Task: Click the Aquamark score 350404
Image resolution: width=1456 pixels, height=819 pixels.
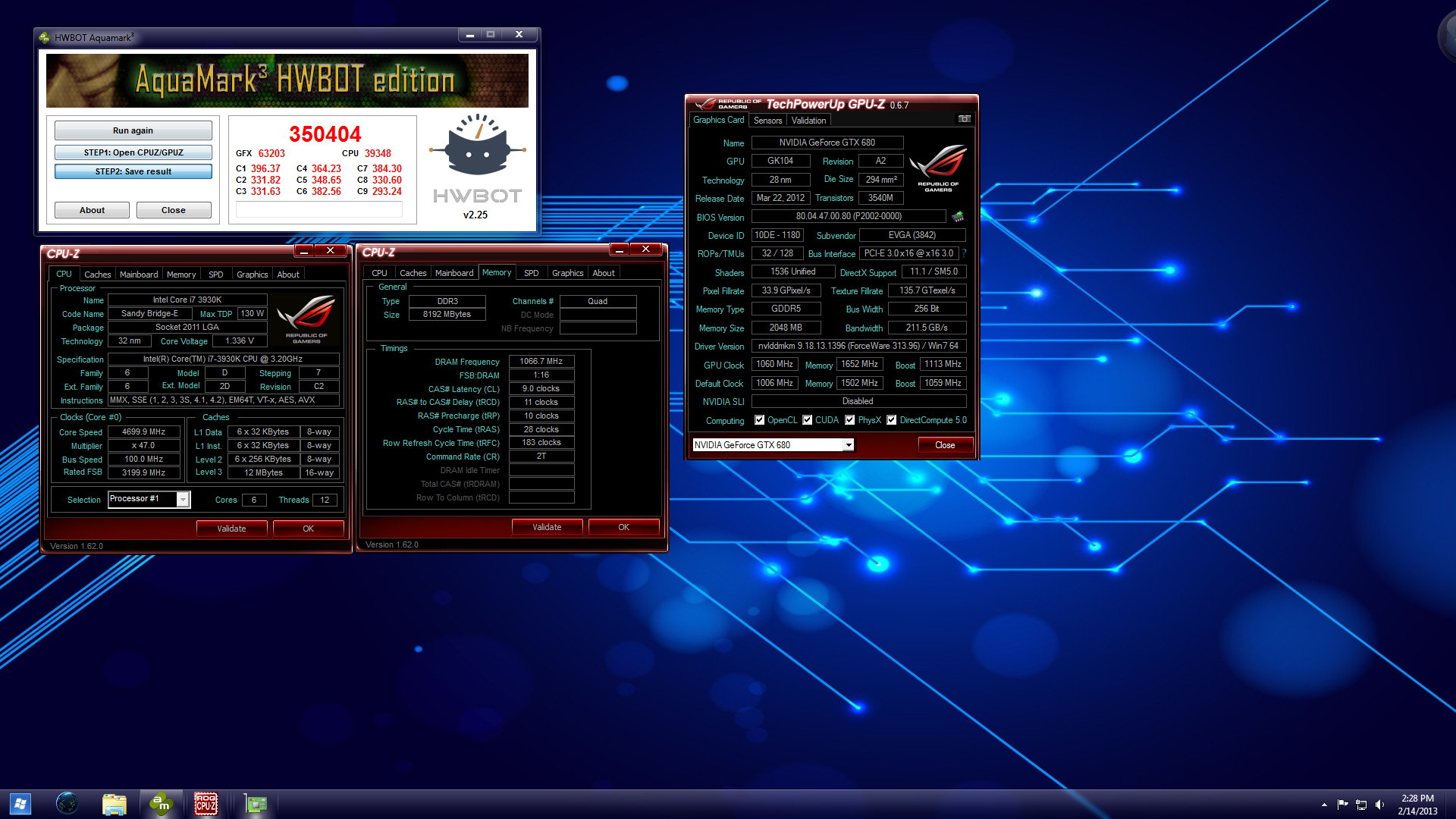Action: coord(325,134)
